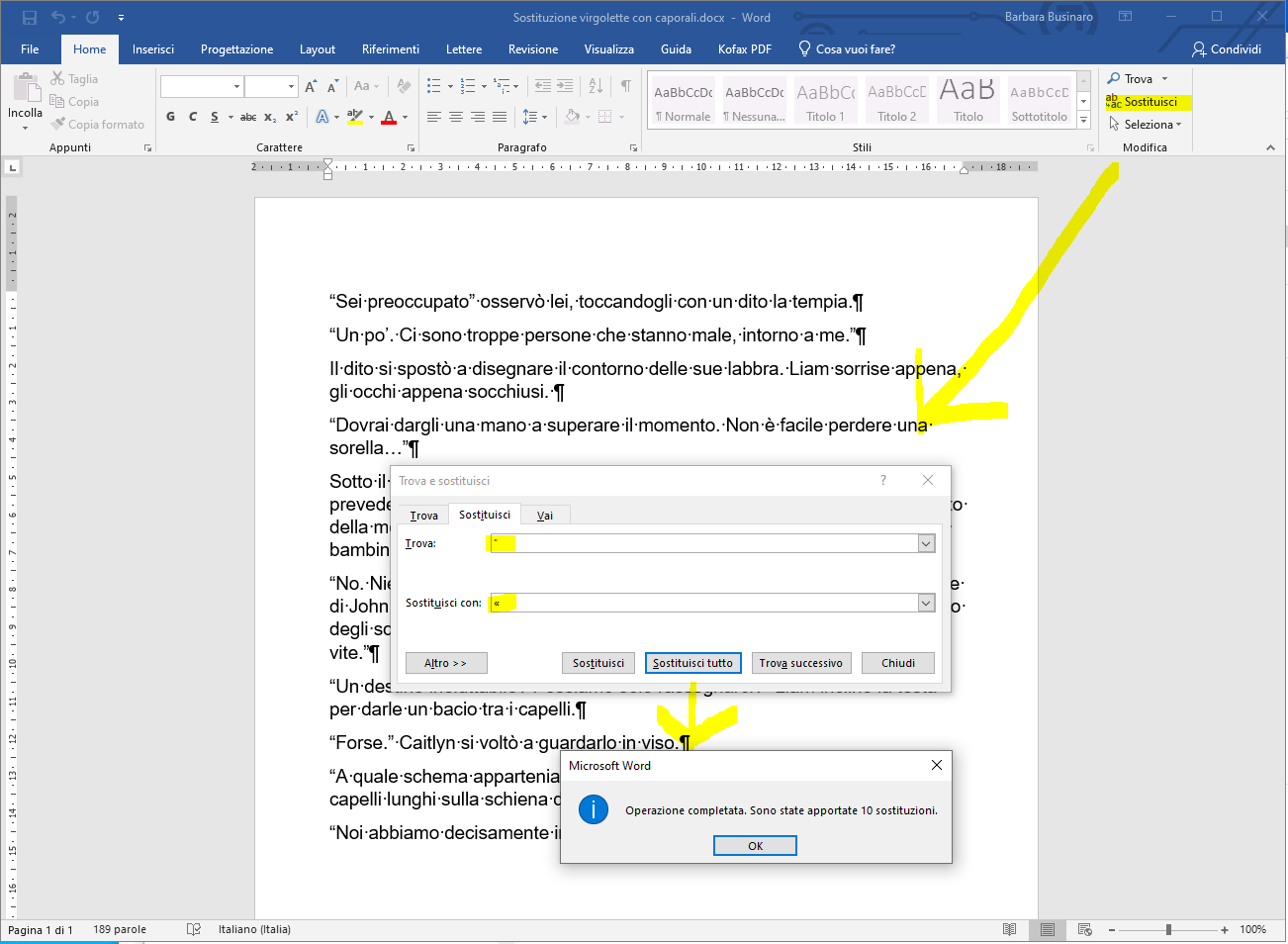Click the zoom slider in status bar

[1168, 929]
